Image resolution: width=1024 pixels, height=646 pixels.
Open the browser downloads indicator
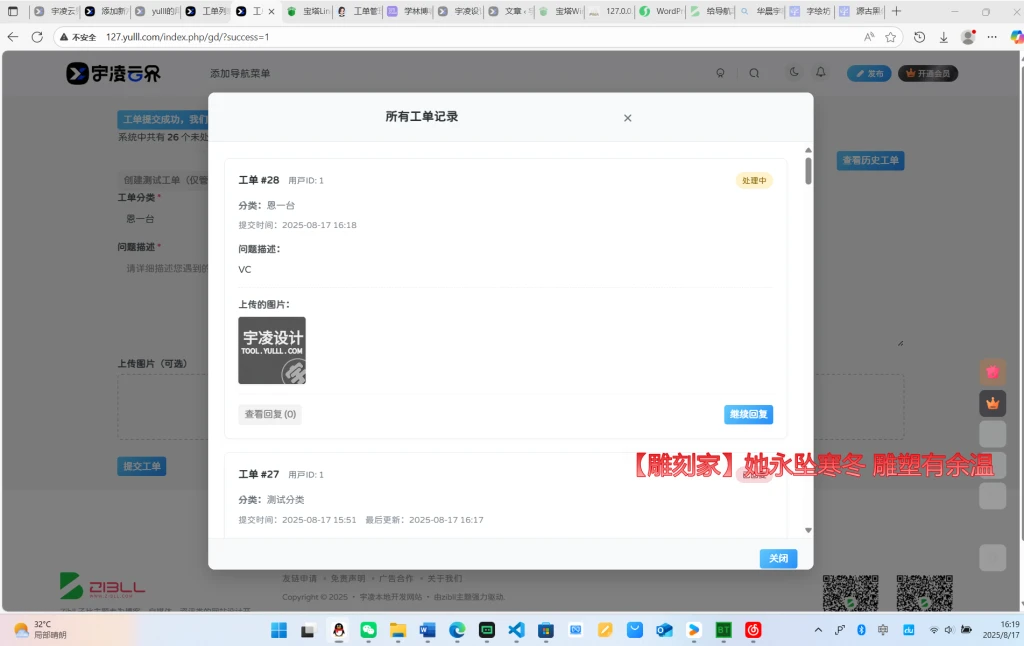[x=943, y=36]
